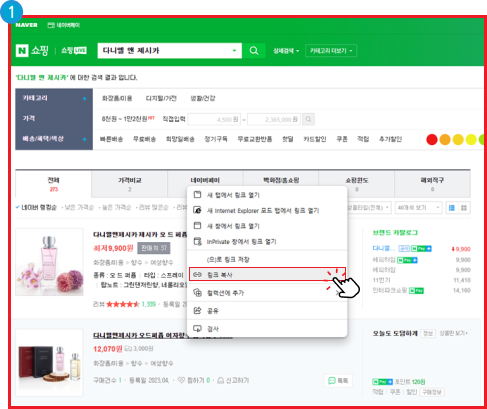Select 링크 복사 in context menu
487x409 pixels.
(x=267, y=274)
